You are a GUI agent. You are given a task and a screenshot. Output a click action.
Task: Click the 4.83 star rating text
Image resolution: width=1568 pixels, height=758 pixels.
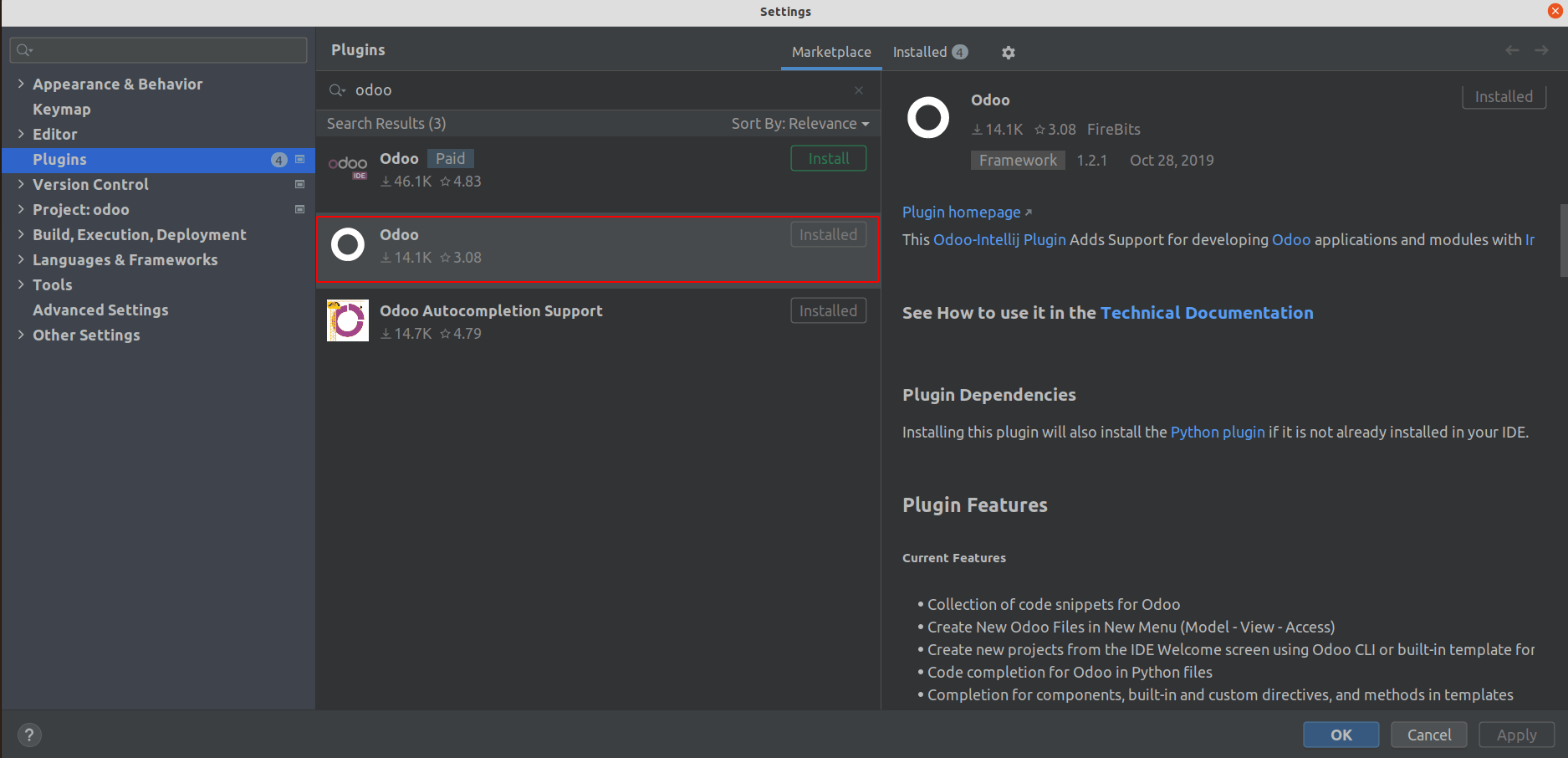pos(467,182)
